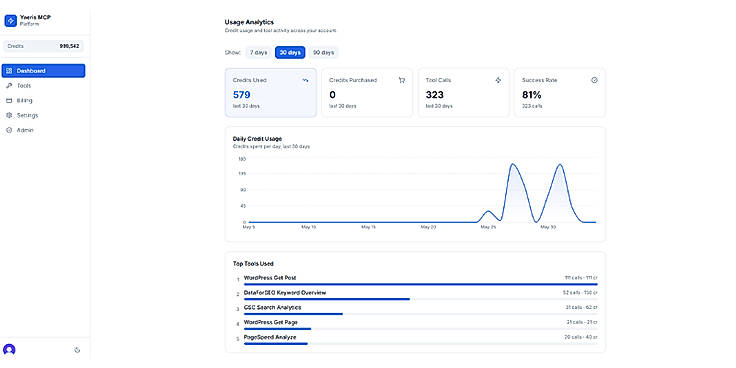Click the small icon right of the avatar
The image size is (736, 368).
point(77,350)
